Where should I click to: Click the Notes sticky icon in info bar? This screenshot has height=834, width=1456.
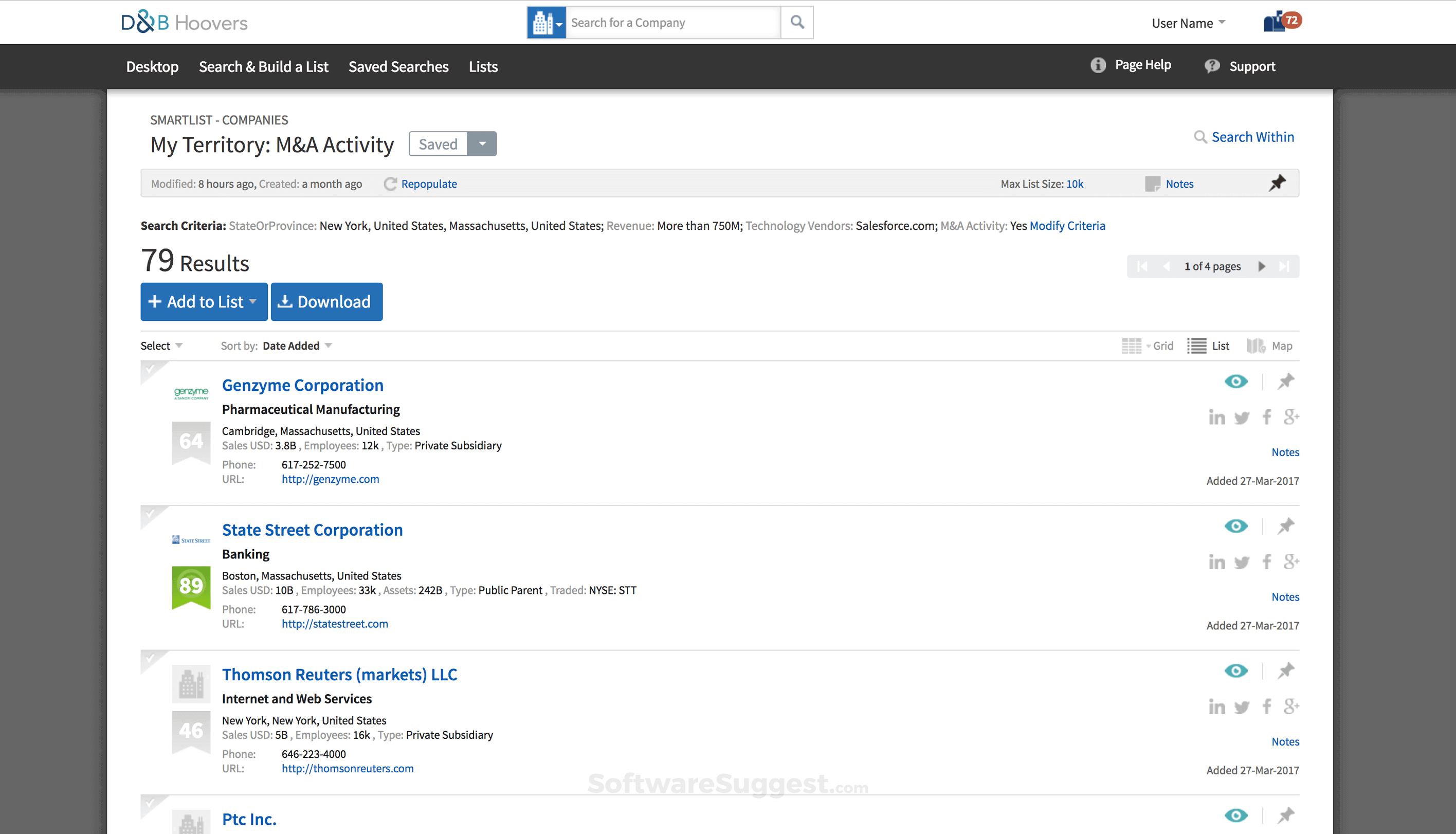click(1153, 184)
